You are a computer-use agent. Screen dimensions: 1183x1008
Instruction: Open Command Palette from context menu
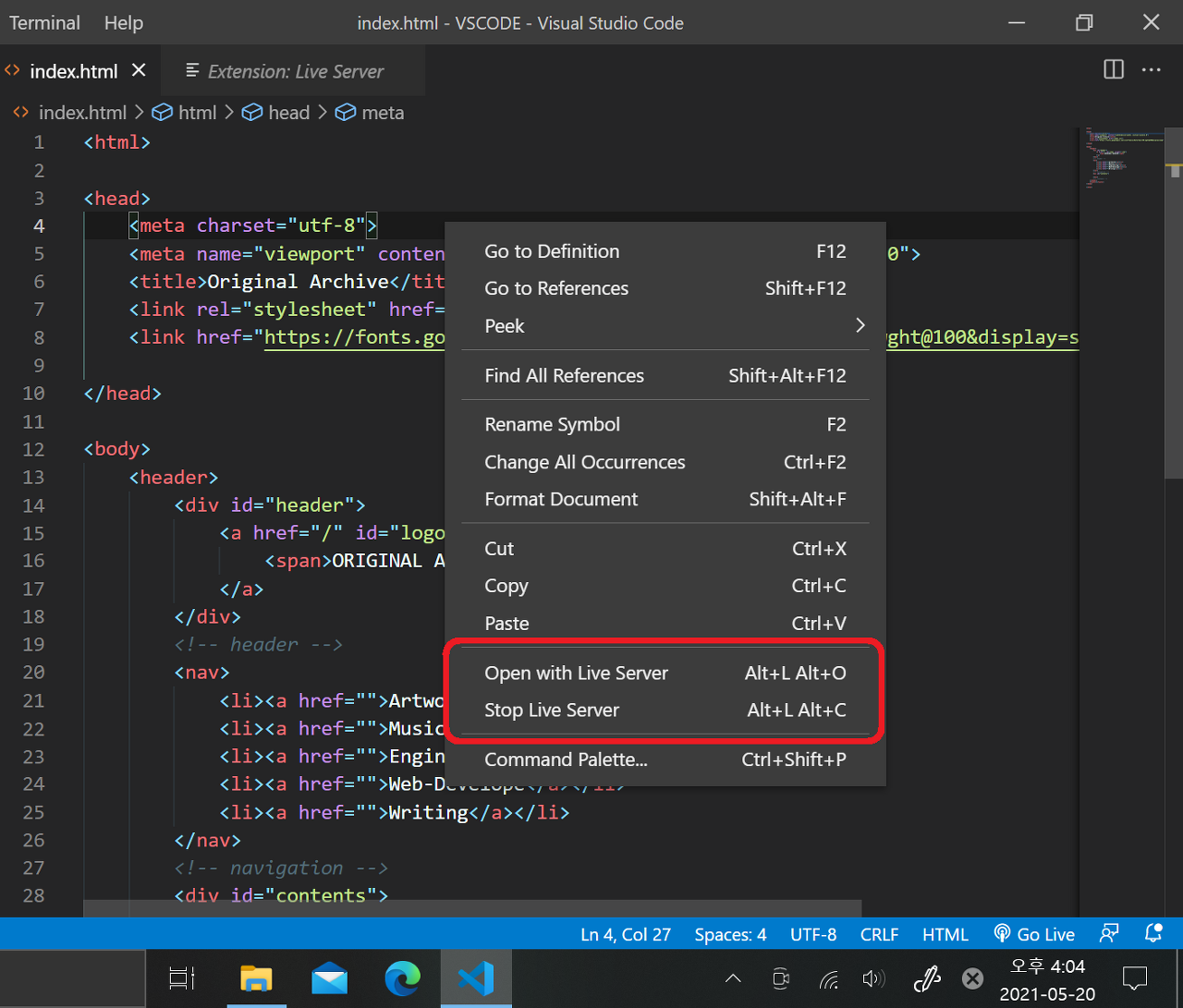coord(665,759)
